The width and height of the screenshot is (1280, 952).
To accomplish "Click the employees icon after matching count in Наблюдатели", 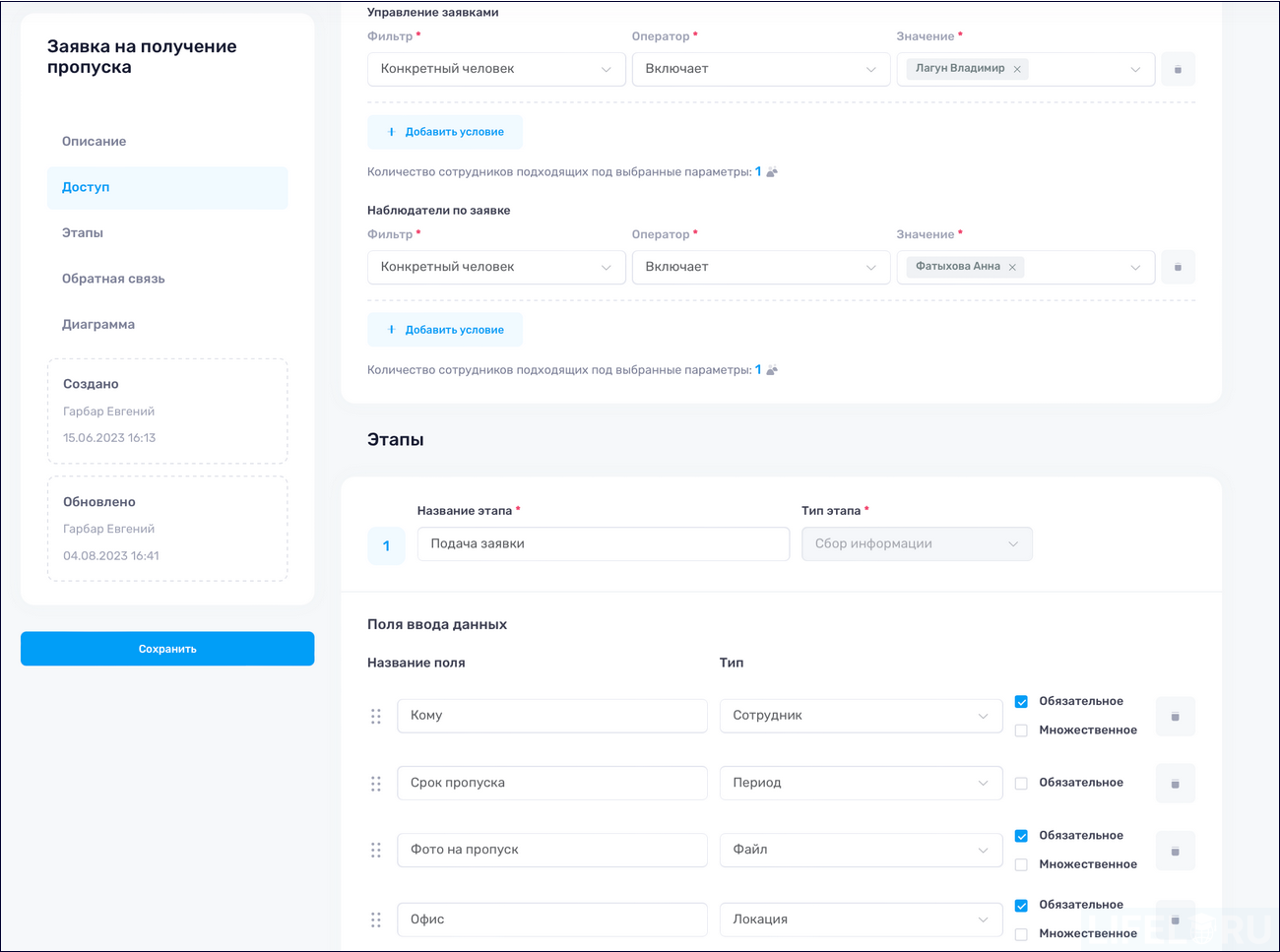I will point(770,369).
